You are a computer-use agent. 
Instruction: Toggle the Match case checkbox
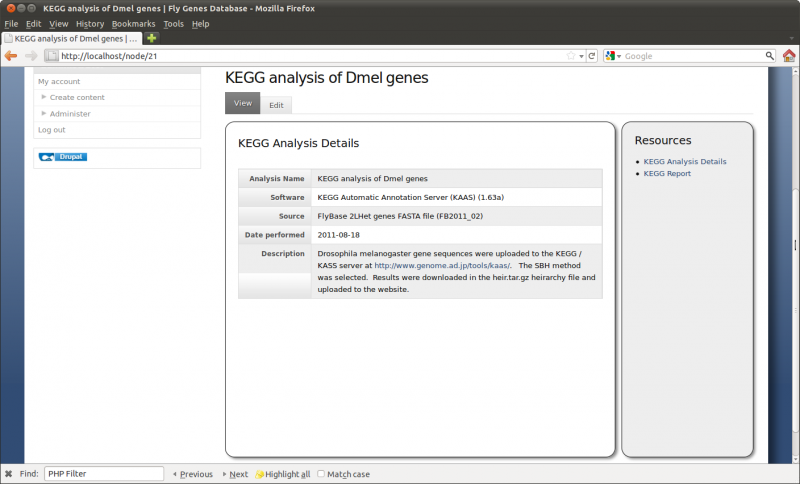(321, 474)
